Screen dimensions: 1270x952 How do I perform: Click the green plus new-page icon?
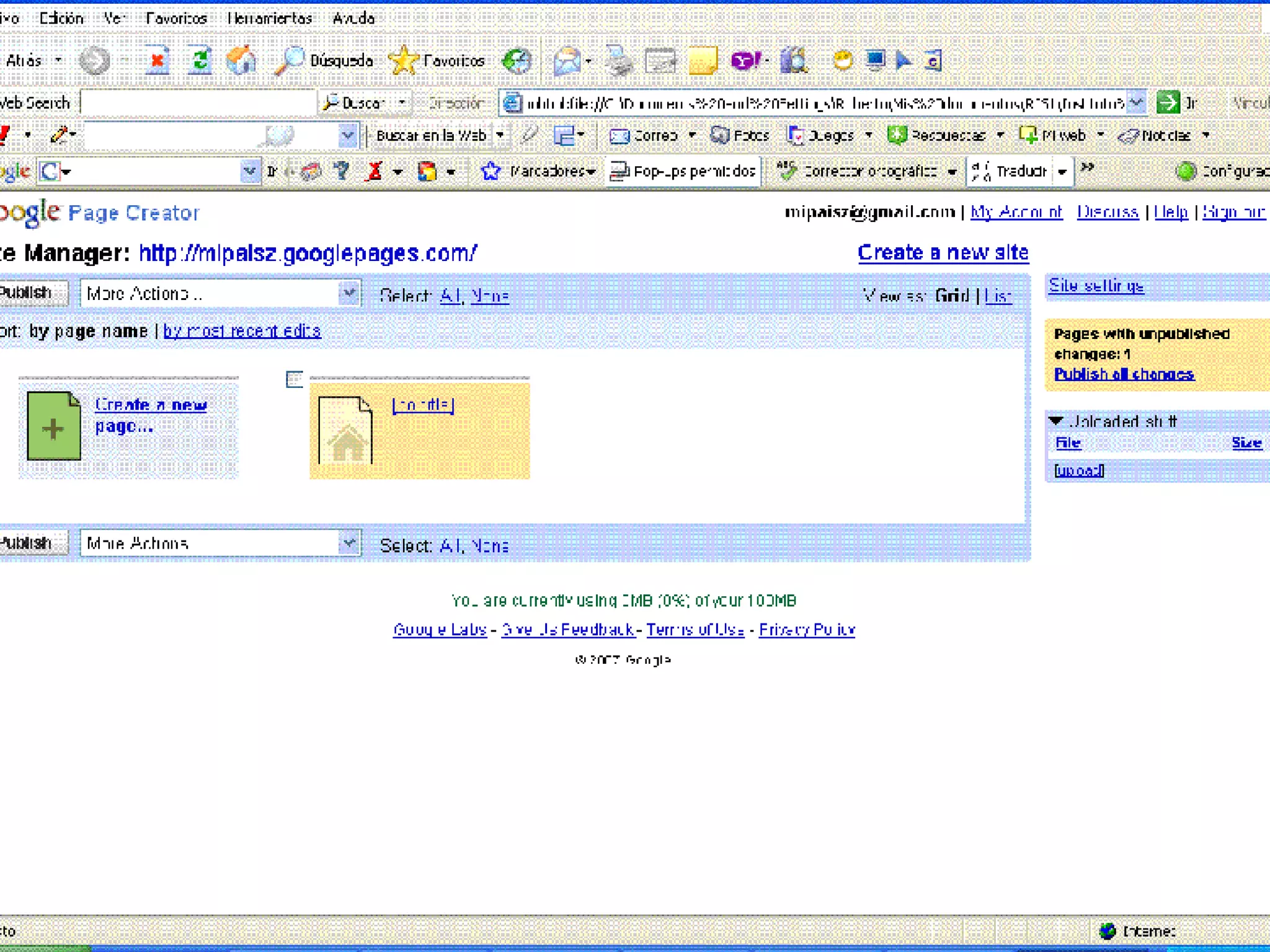54,427
